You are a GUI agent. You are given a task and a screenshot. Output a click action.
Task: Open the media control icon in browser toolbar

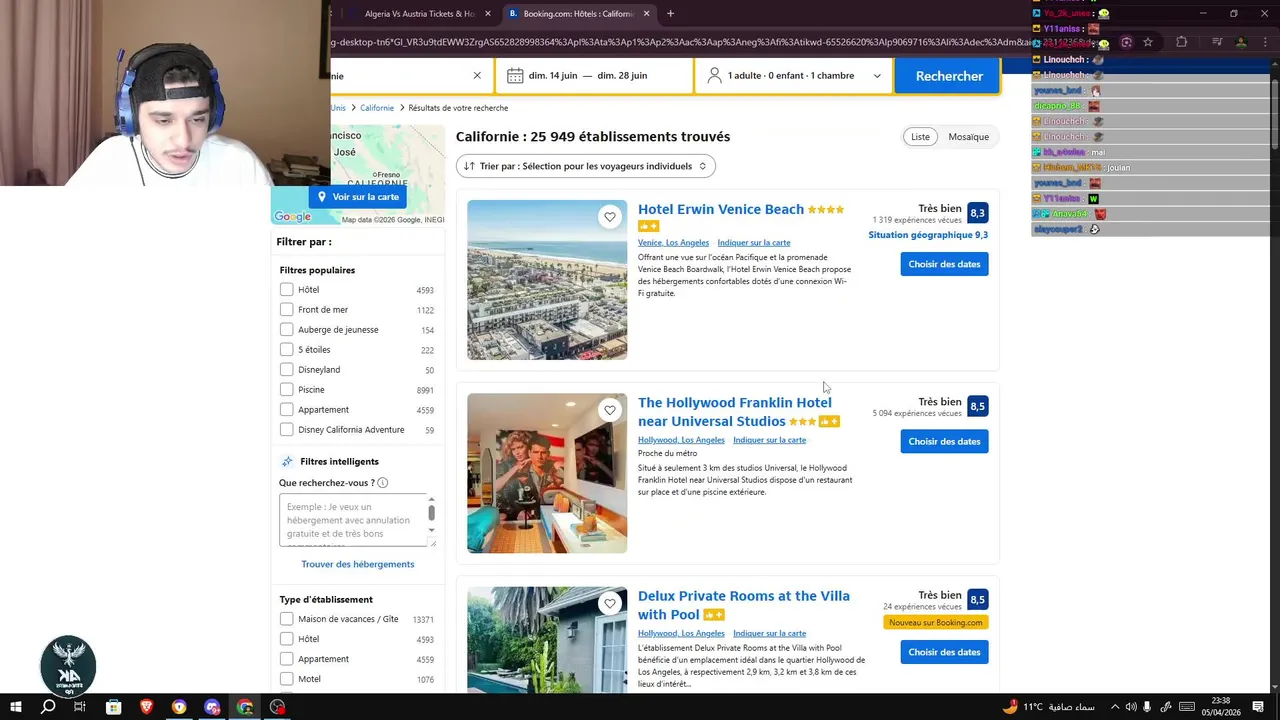[1217, 42]
